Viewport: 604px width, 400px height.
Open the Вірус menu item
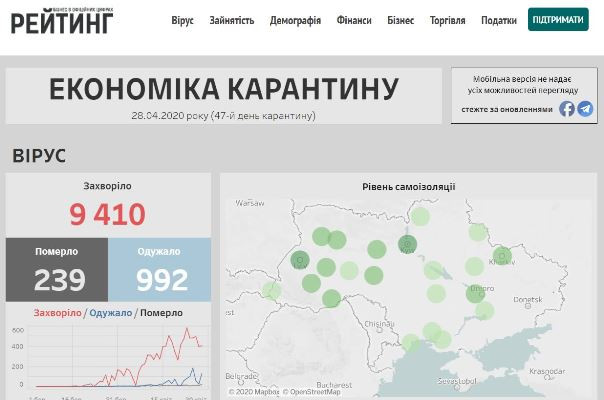coord(182,20)
